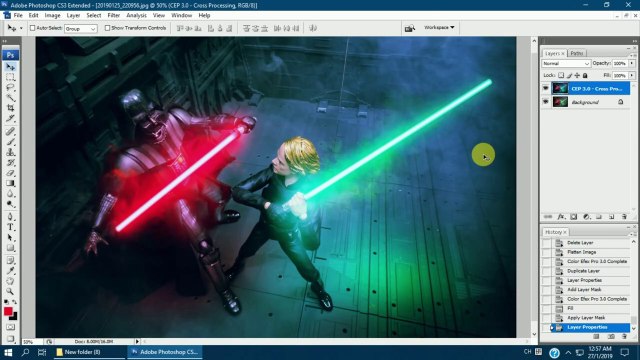Viewport: 640px width, 360px height.
Task: Select the Hand tool
Action: coord(10,281)
